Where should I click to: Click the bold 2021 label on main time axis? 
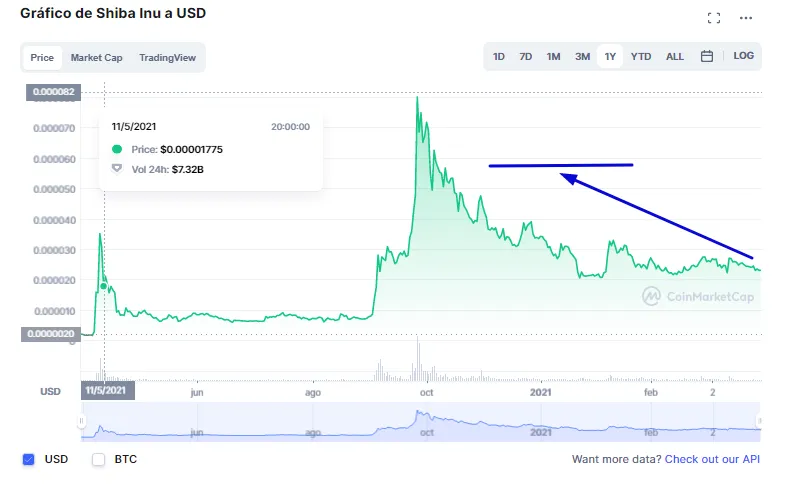point(540,392)
